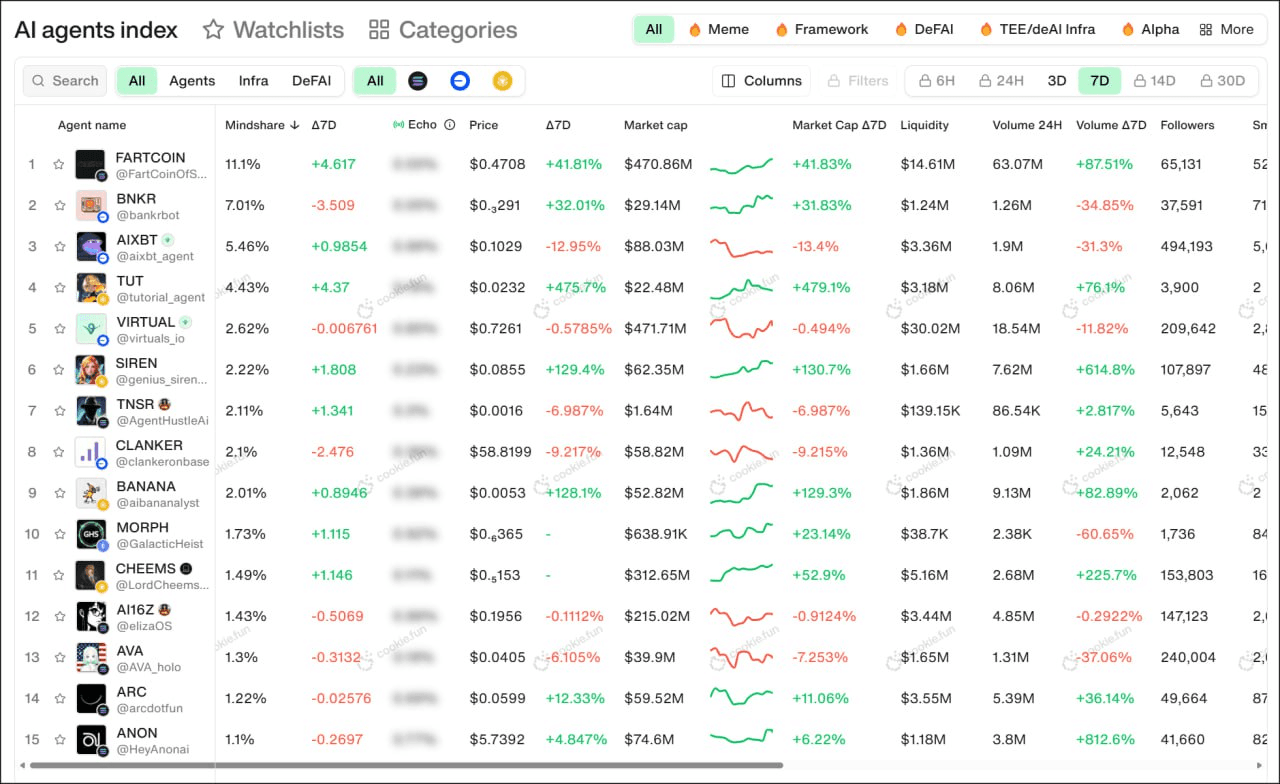1280x784 pixels.
Task: Click Categories grid icon
Action: click(379, 30)
